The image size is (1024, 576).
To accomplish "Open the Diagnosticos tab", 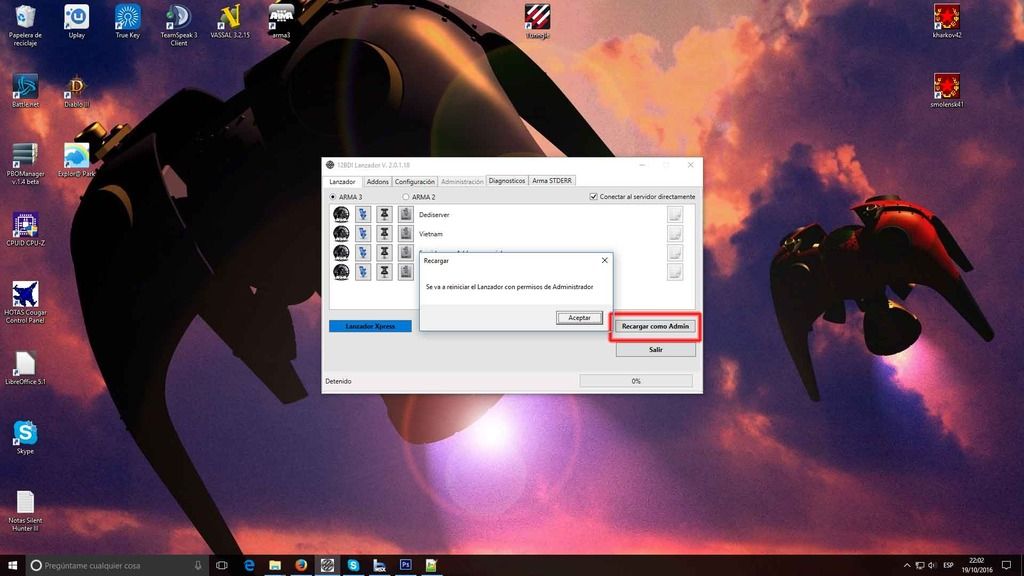I will tap(507, 181).
